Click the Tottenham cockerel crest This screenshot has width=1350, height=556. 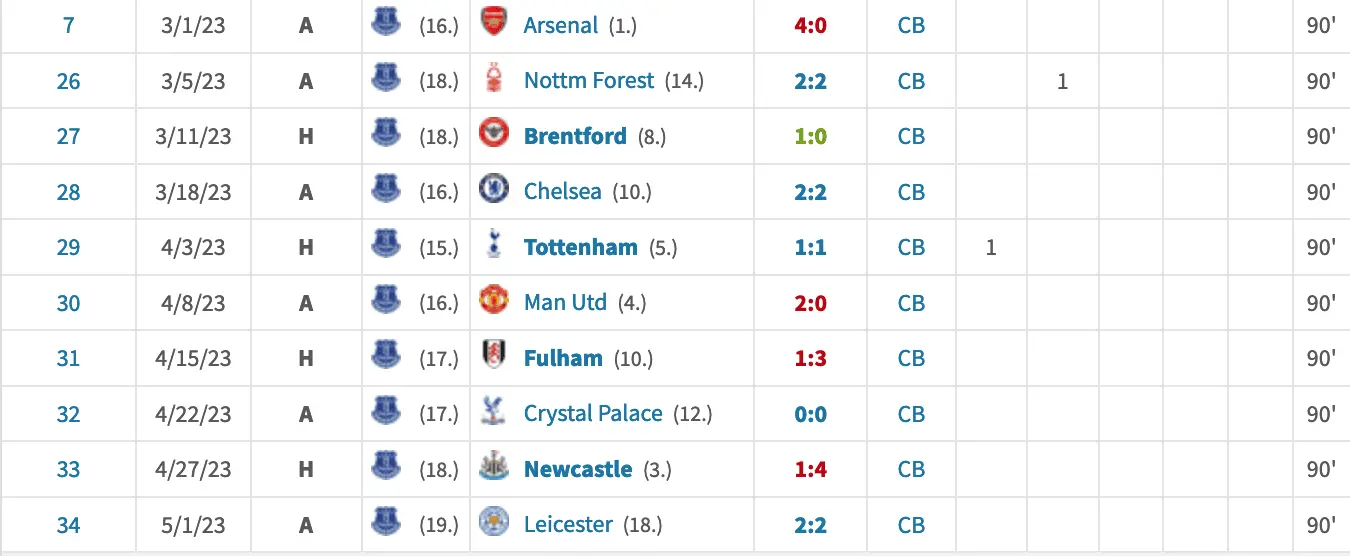[494, 247]
